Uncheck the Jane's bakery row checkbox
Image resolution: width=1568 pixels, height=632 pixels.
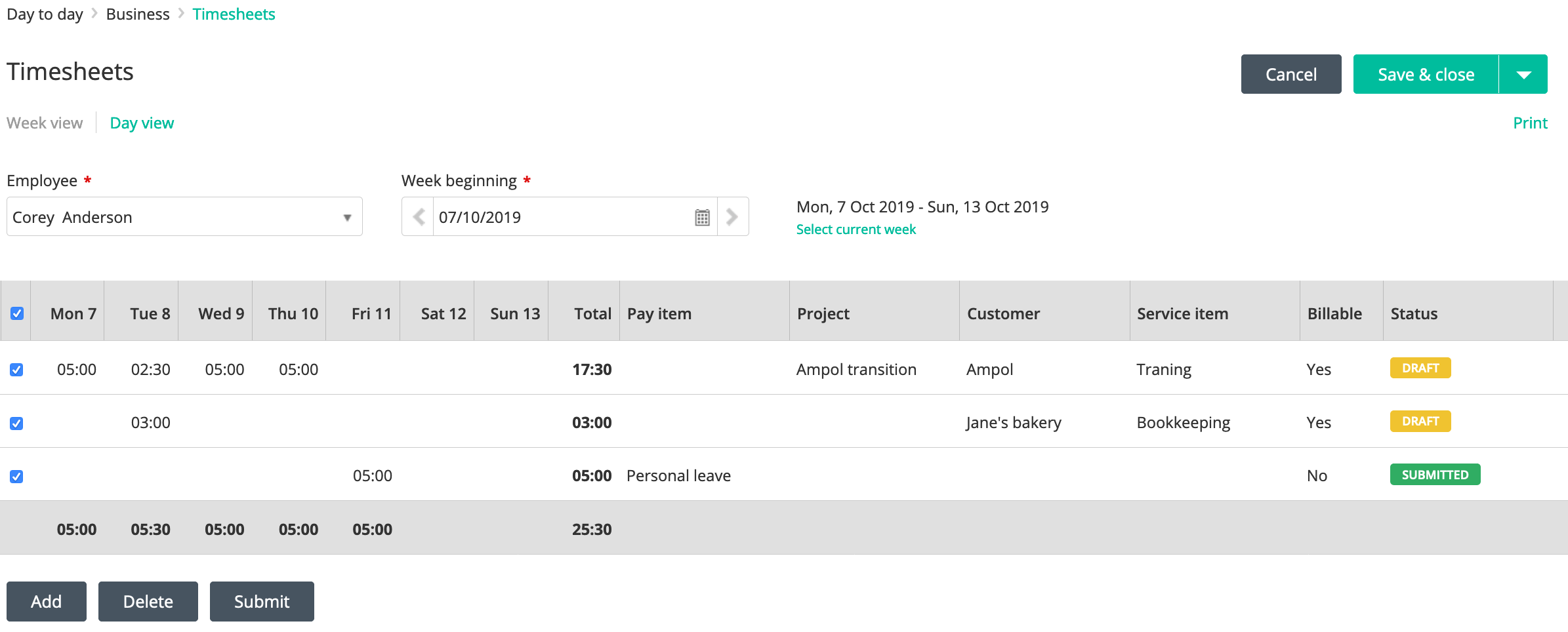pyautogui.click(x=17, y=424)
